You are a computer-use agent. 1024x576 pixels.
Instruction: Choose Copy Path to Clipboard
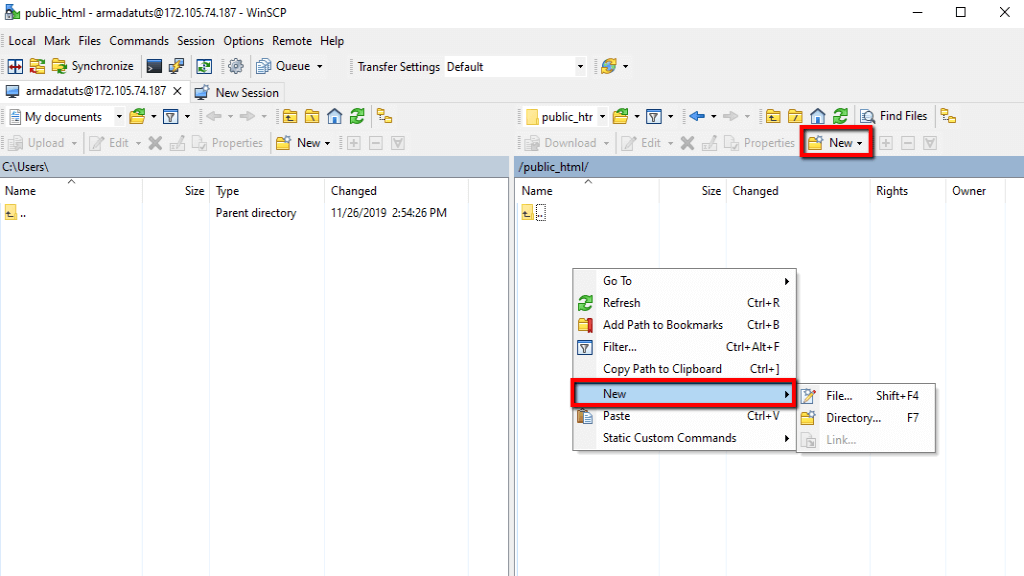click(x=684, y=369)
